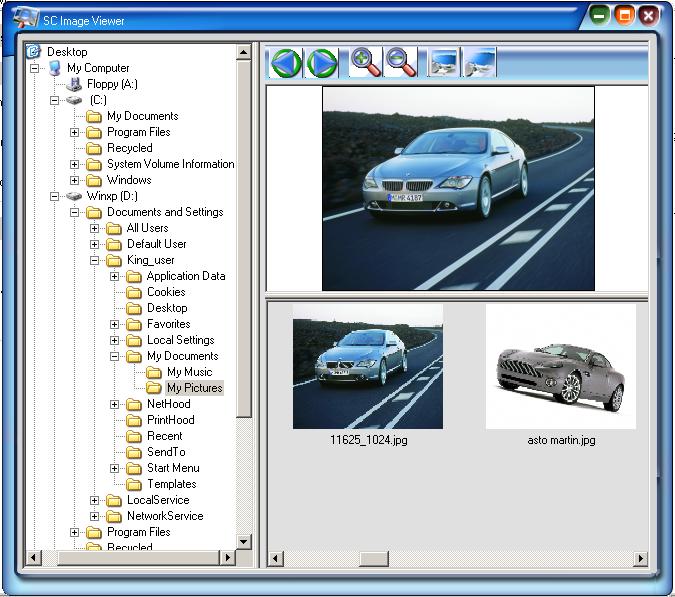The height and width of the screenshot is (597, 675).
Task: Expand the LocalService folder
Action: point(94,500)
